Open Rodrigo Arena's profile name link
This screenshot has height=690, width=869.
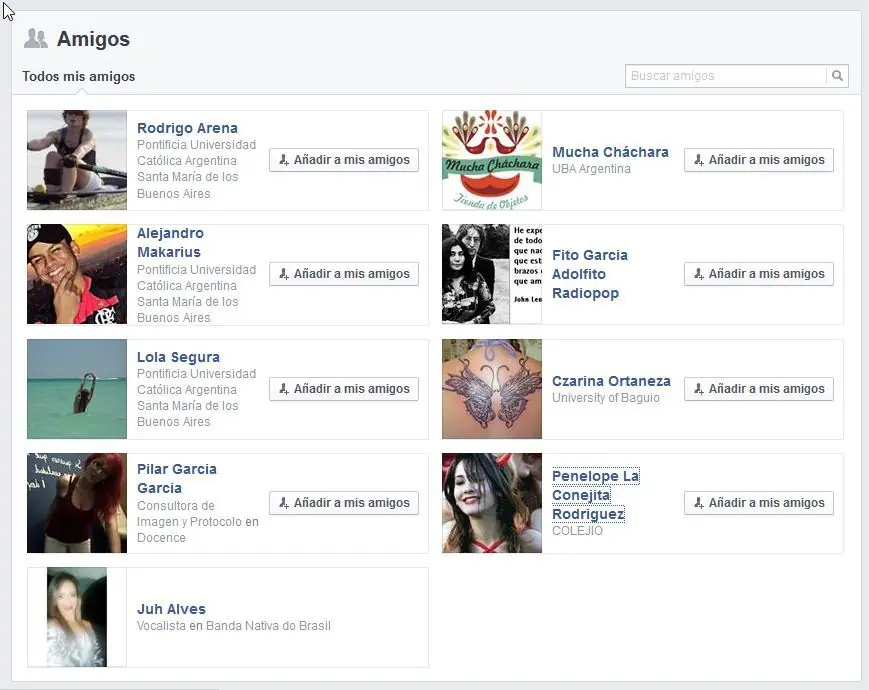click(x=187, y=128)
